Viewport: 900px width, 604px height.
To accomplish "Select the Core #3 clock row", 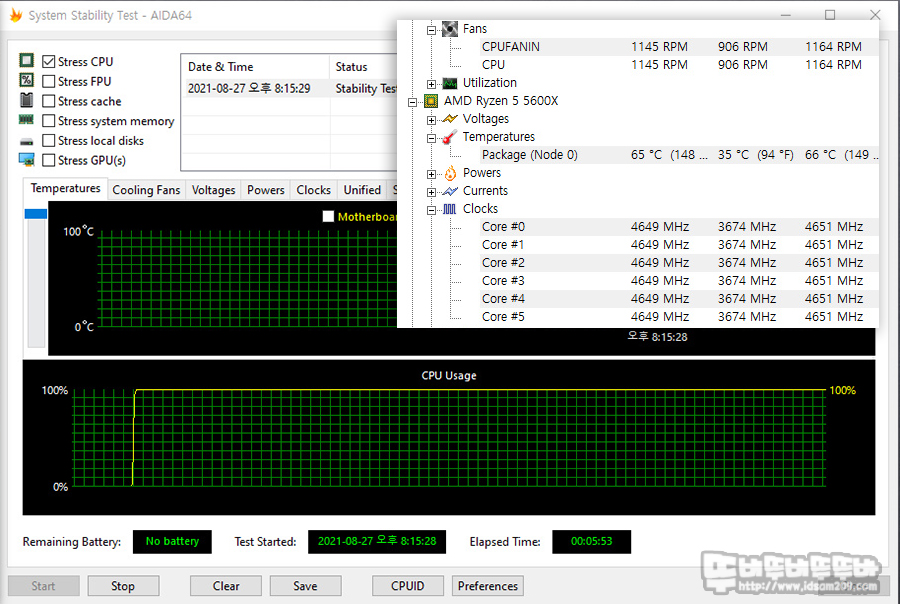I will (678, 281).
